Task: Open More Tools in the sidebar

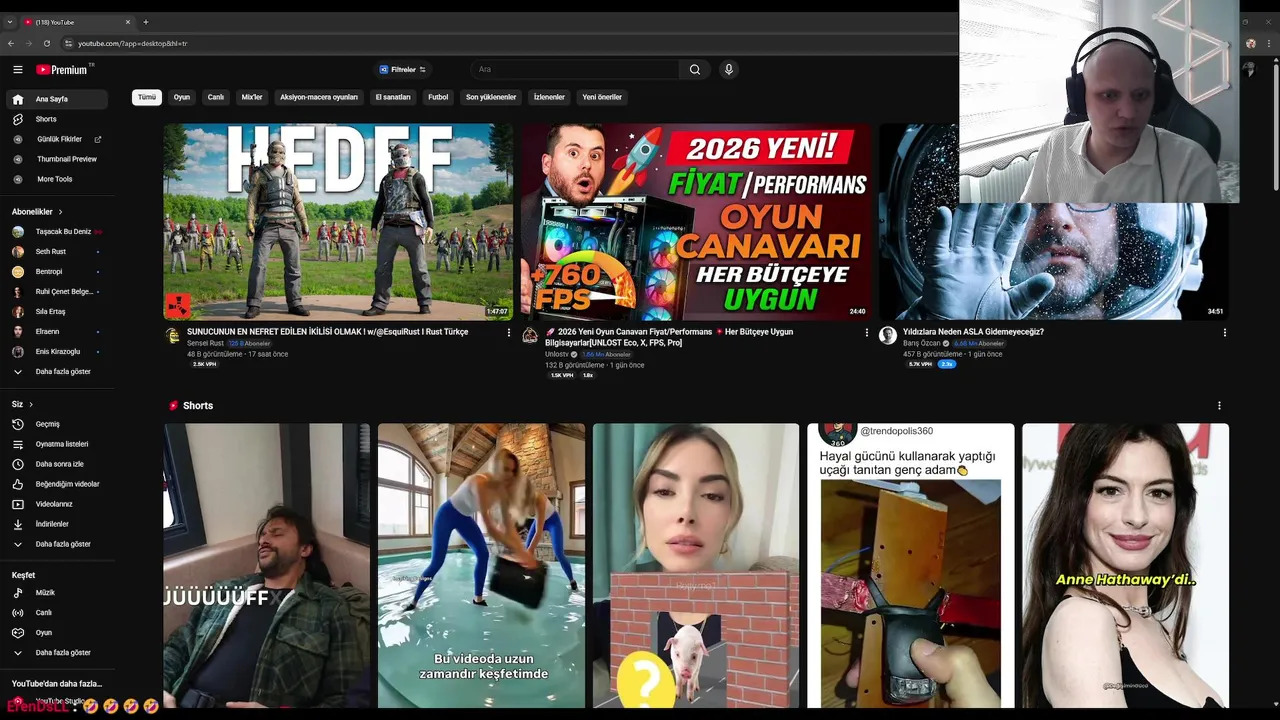Action: pyautogui.click(x=56, y=179)
